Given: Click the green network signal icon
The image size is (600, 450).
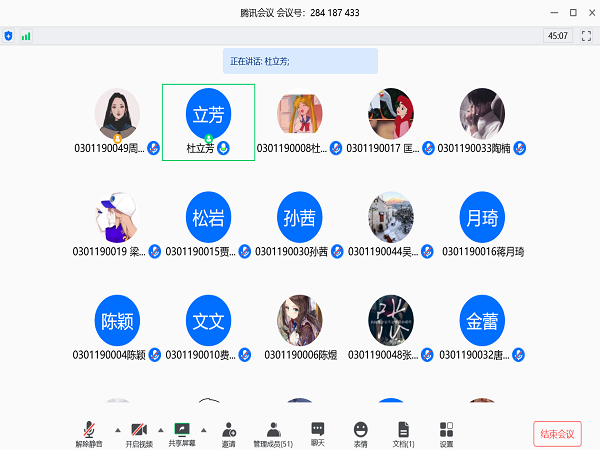Looking at the screenshot, I should coord(26,36).
